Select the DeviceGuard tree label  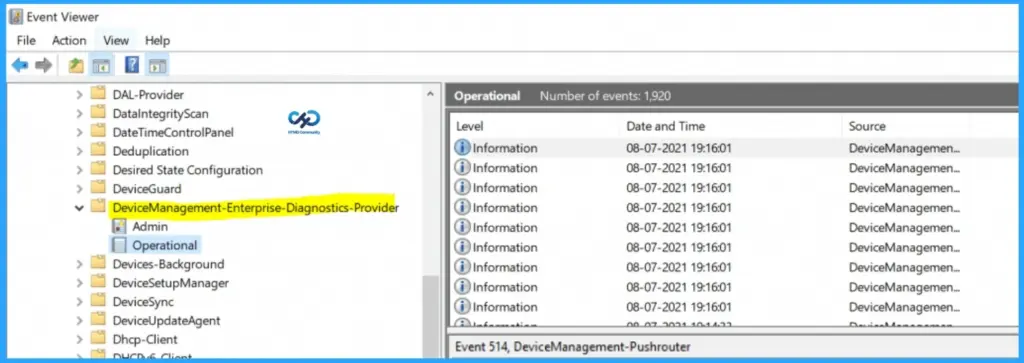point(147,189)
